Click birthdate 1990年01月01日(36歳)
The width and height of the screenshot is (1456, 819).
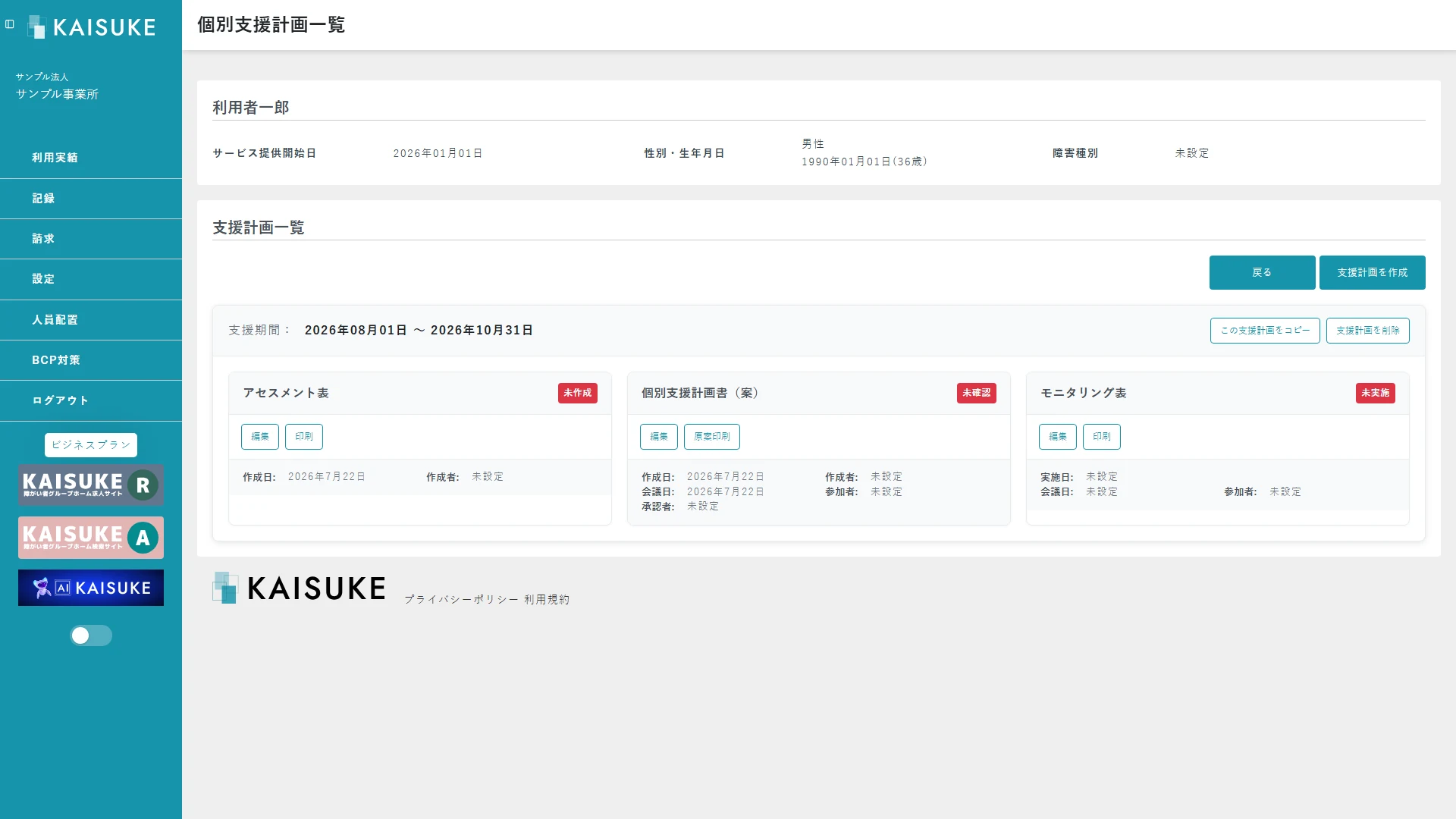tap(864, 162)
